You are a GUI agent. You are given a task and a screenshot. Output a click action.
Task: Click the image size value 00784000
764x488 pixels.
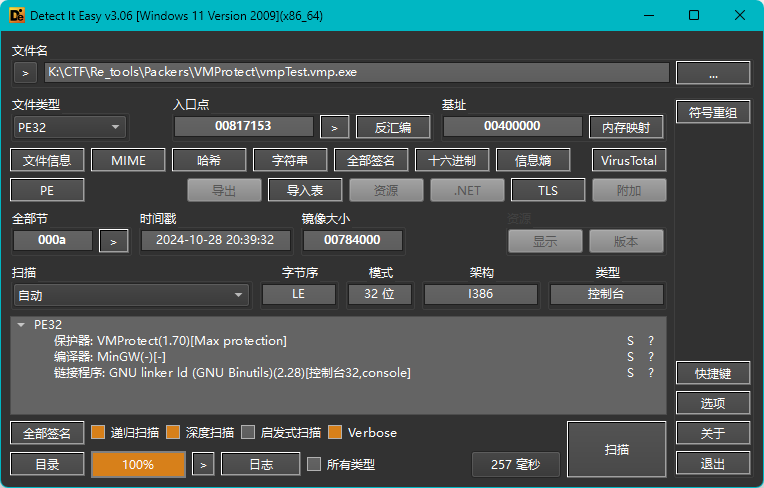click(352, 240)
